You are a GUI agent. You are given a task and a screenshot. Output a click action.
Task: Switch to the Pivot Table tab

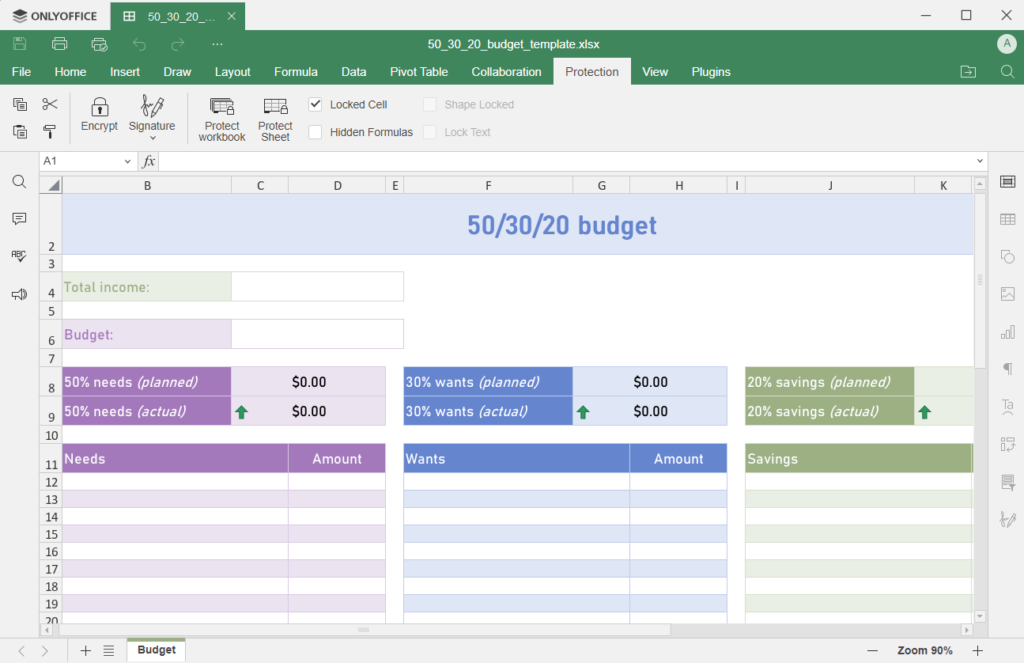(418, 72)
